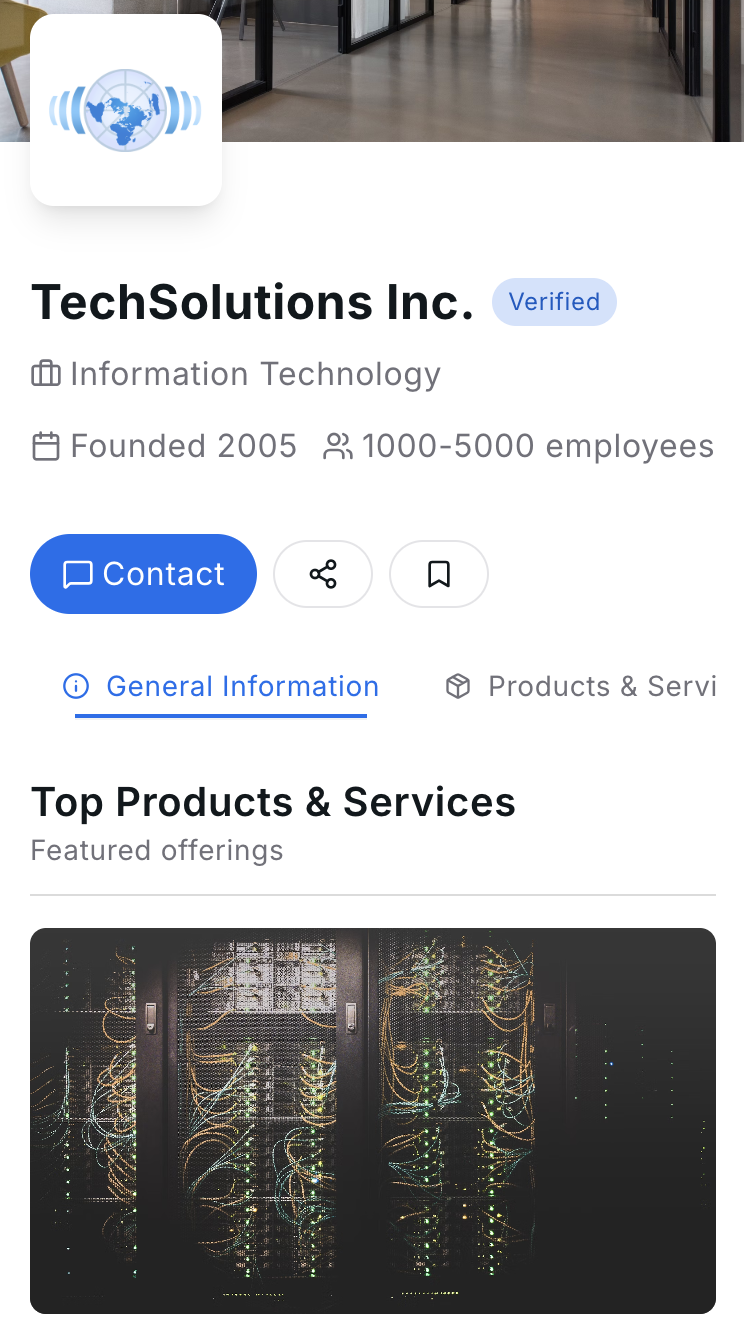
Task: Bookmark this company profile
Action: click(438, 574)
